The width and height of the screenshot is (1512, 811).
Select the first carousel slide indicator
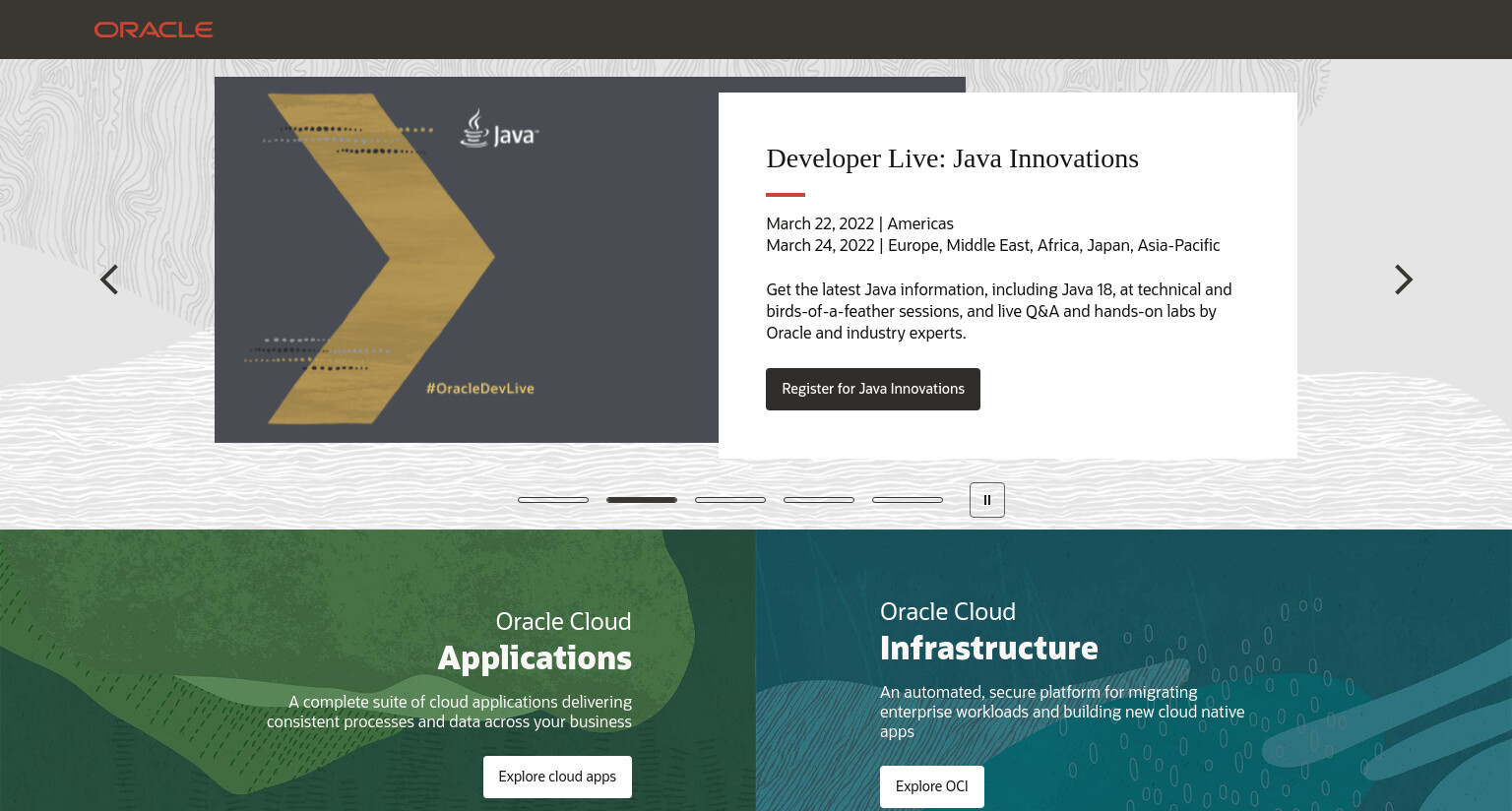[553, 500]
